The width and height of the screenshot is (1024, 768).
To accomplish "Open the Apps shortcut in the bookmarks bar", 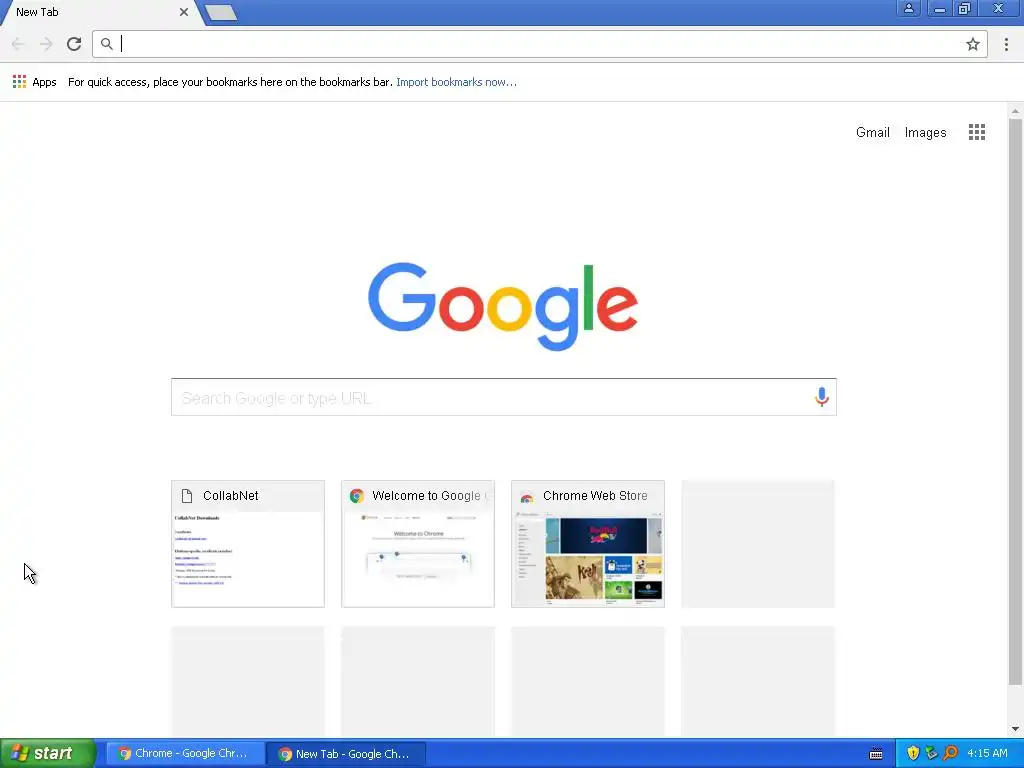I will [35, 82].
